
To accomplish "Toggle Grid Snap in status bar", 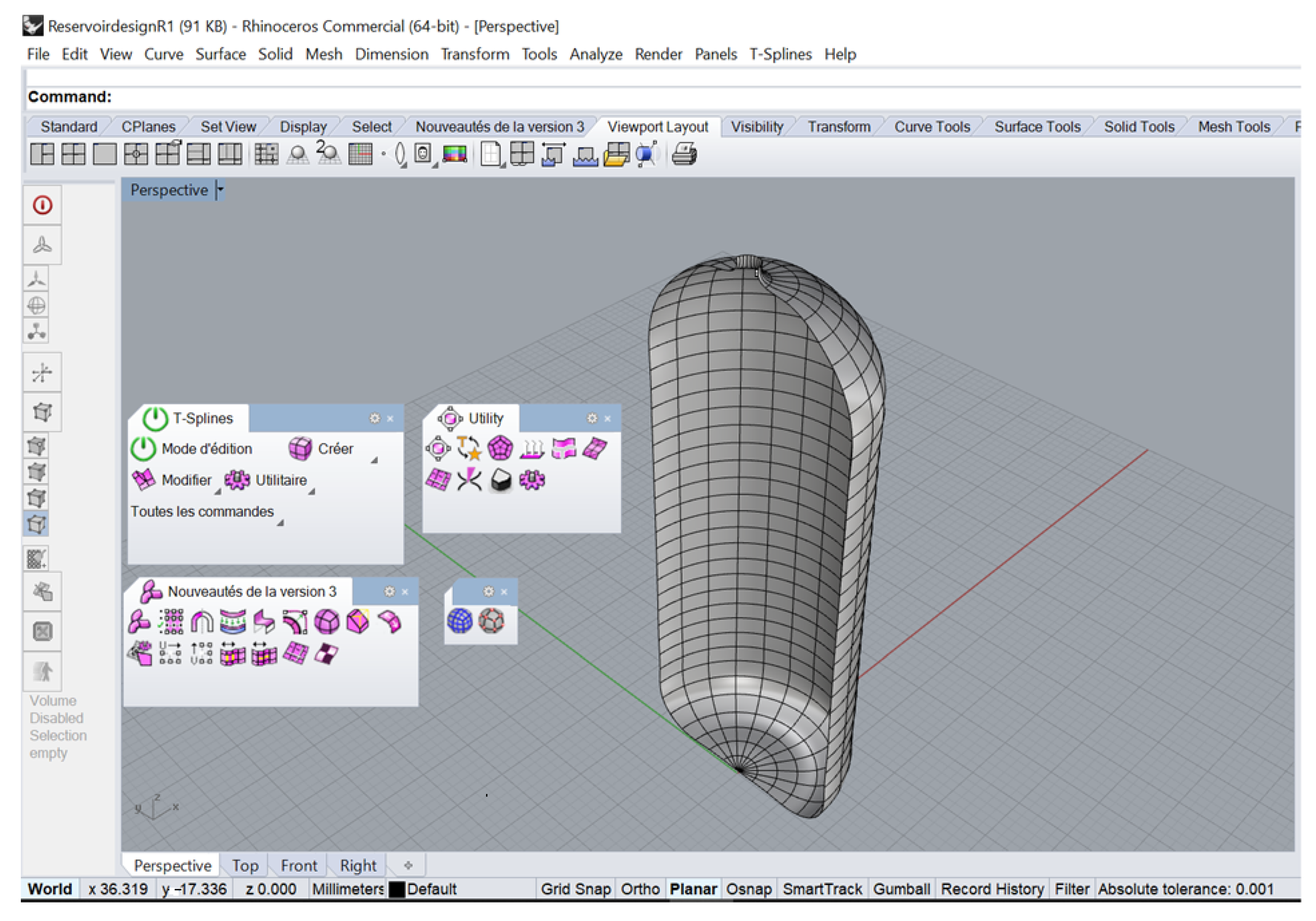I will 575,889.
